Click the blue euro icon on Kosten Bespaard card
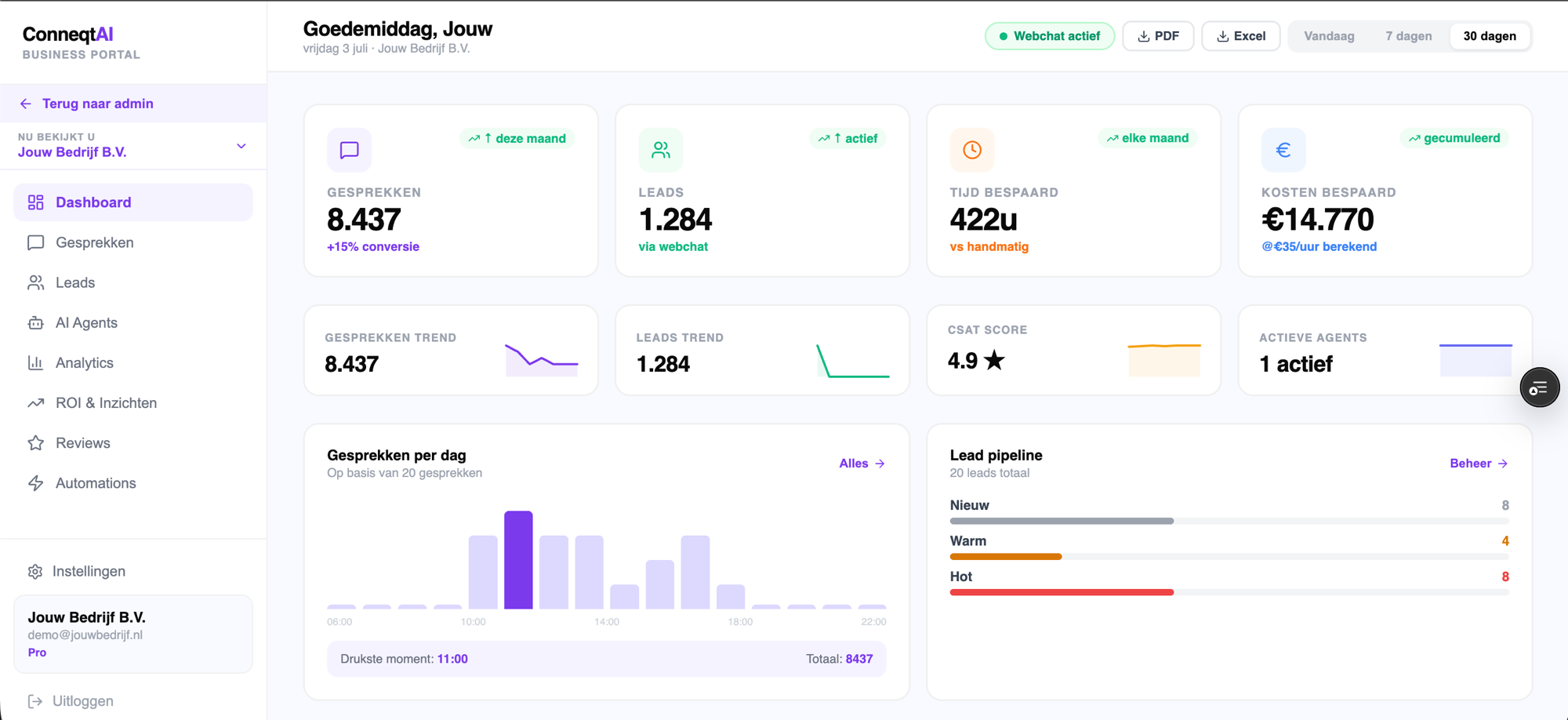The height and width of the screenshot is (720, 1568). pos(1283,150)
